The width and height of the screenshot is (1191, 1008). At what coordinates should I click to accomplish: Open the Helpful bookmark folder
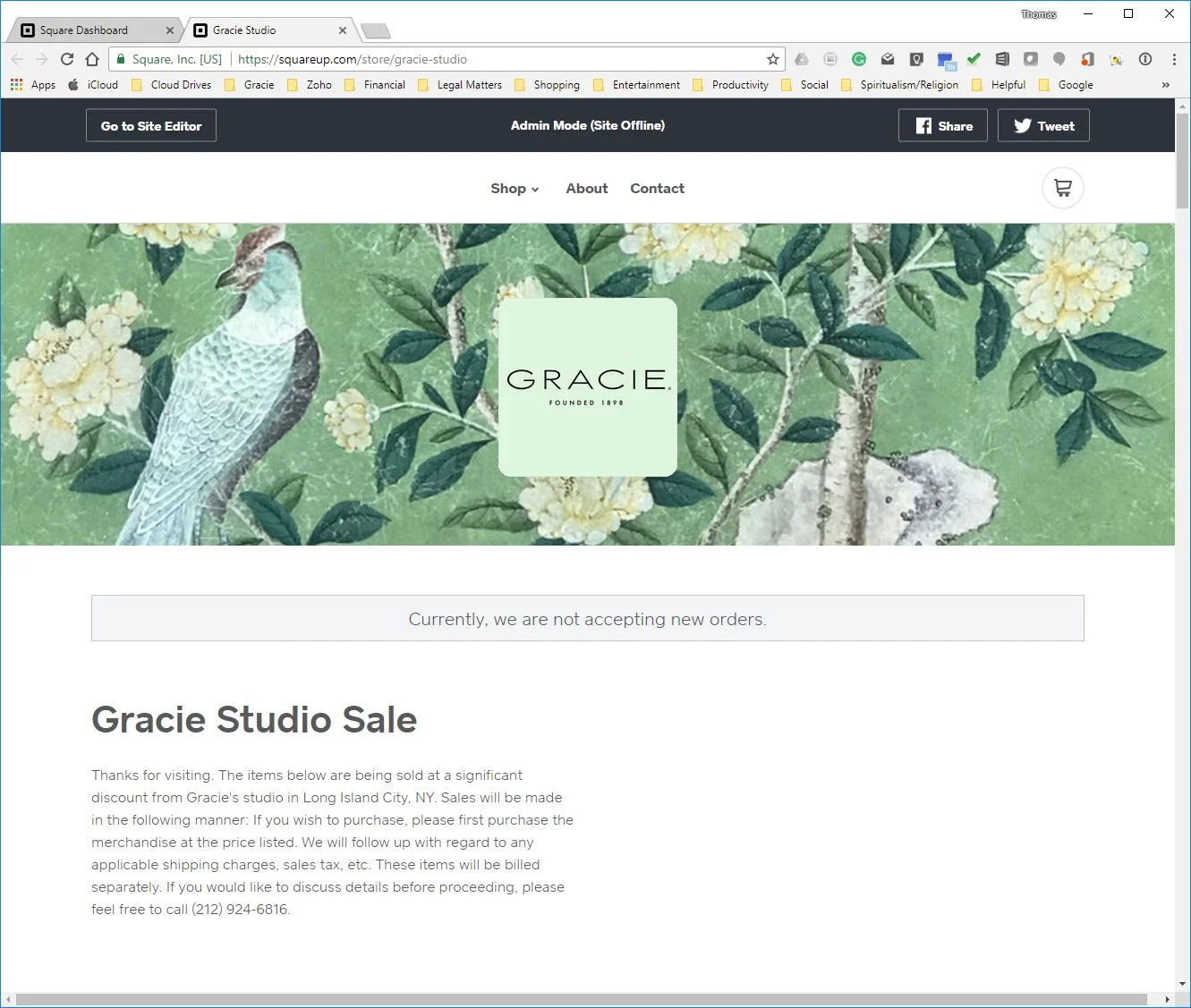[x=999, y=85]
